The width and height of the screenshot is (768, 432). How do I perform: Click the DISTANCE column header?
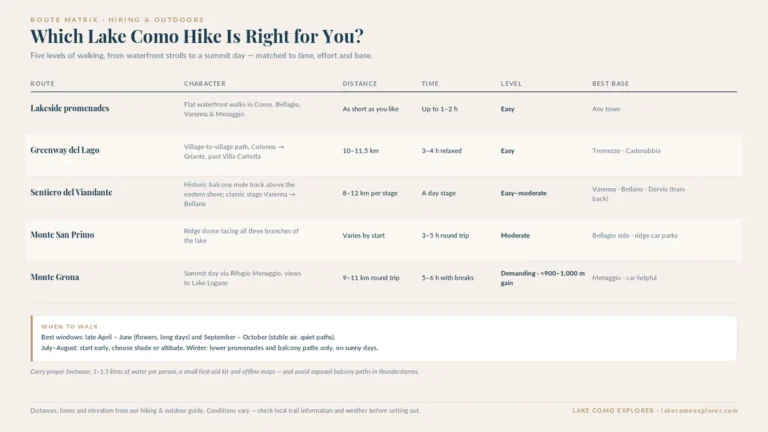pos(360,84)
